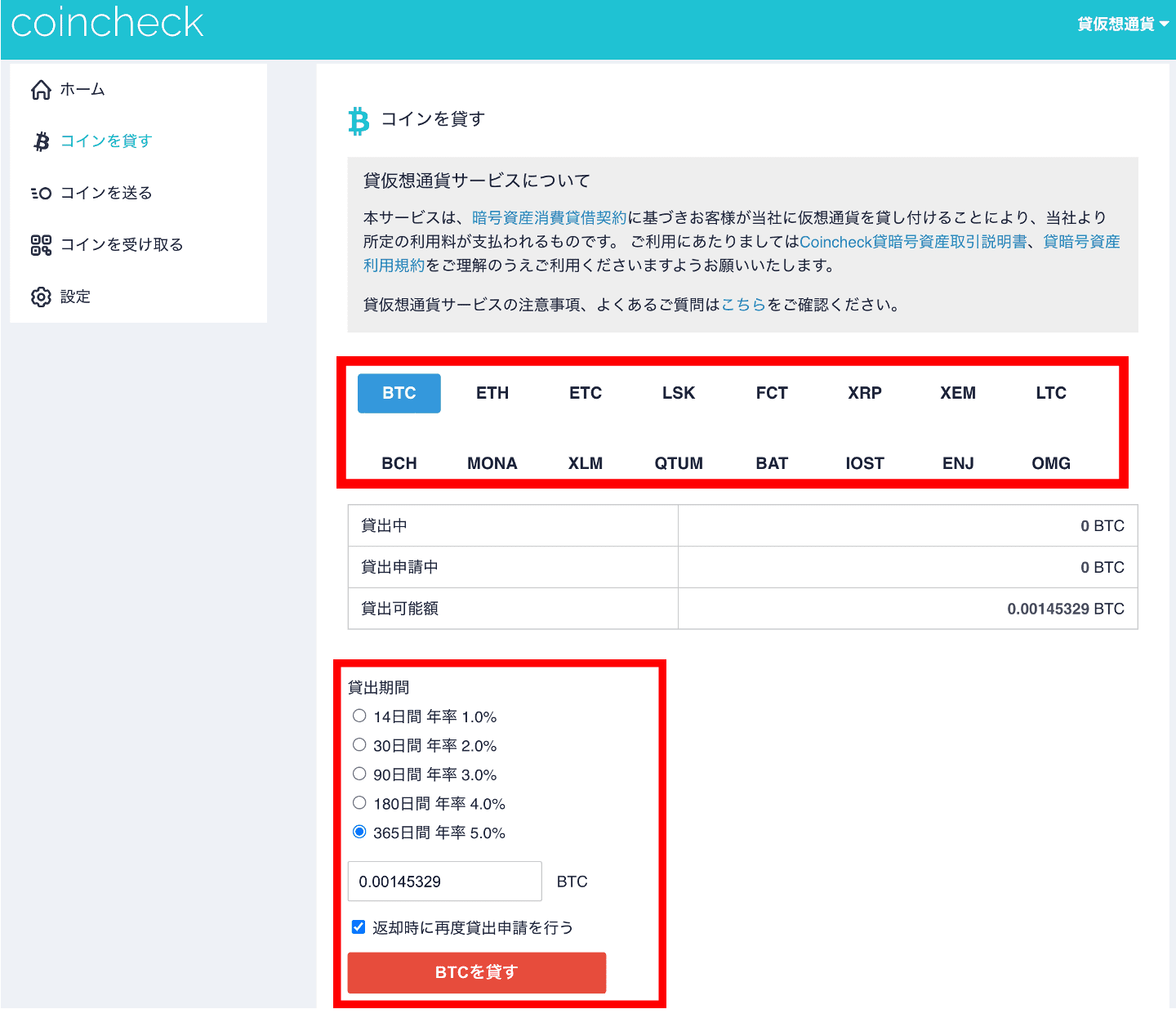Click the こちら FAQ link
Screen dimensions: 1176x1018
(x=743, y=305)
